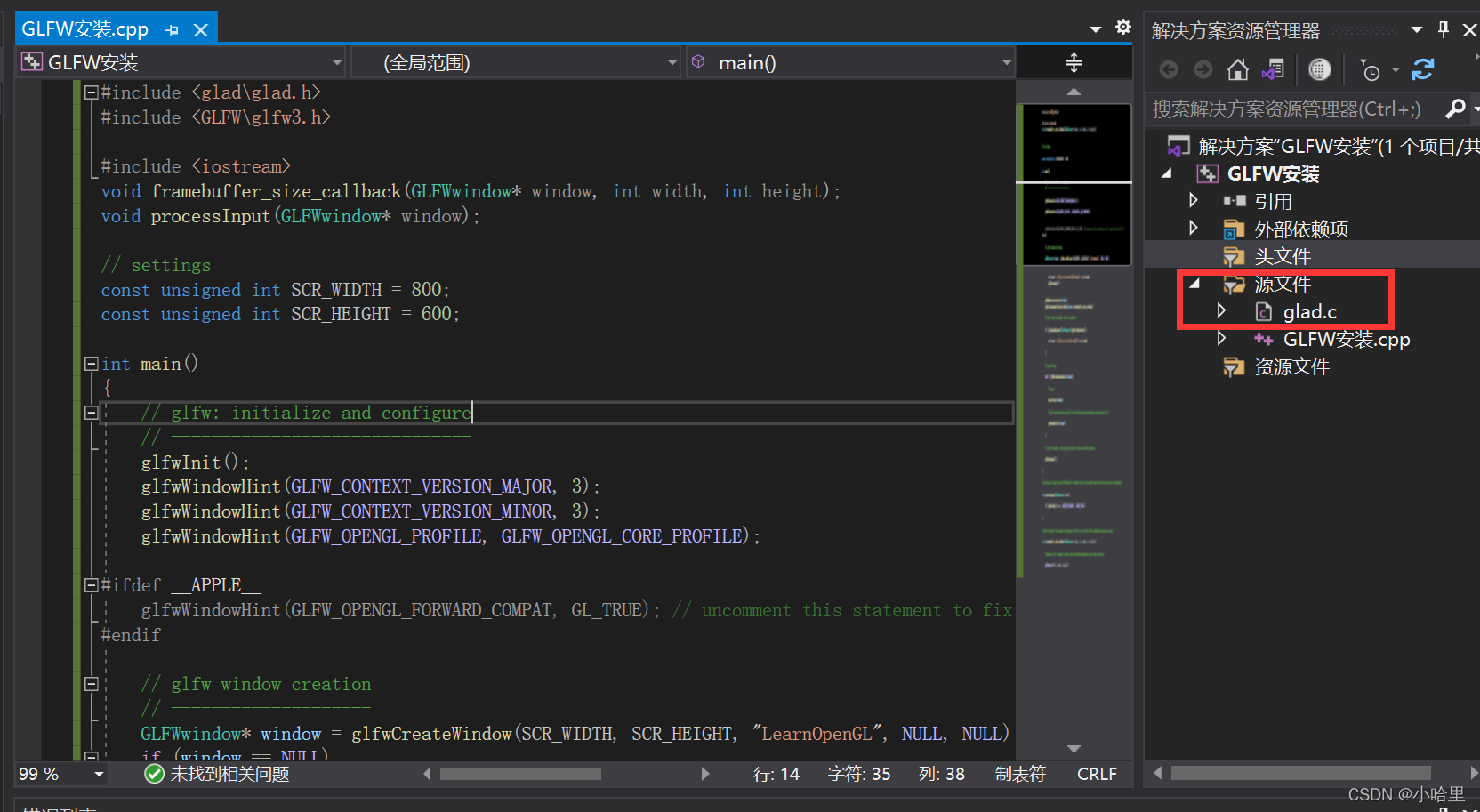This screenshot has width=1480, height=812.
Task: Click the Sync with Active Document icon
Action: (1423, 69)
